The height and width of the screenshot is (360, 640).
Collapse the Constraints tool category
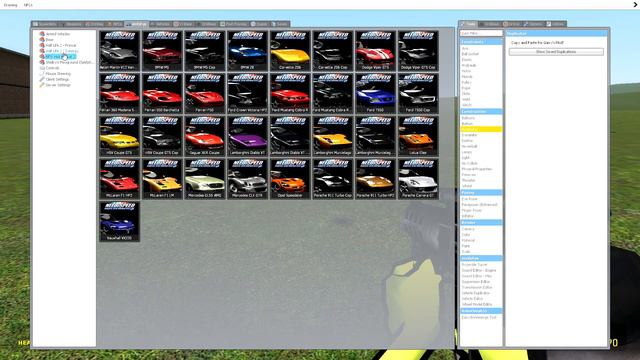[x=481, y=42]
